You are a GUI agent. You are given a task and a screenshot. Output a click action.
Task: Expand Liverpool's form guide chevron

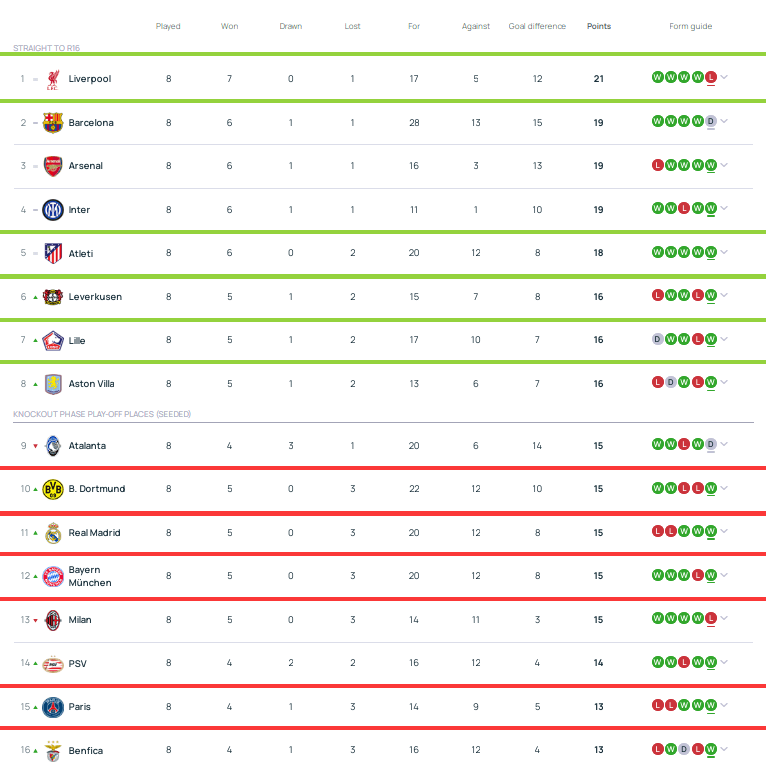coord(724,78)
